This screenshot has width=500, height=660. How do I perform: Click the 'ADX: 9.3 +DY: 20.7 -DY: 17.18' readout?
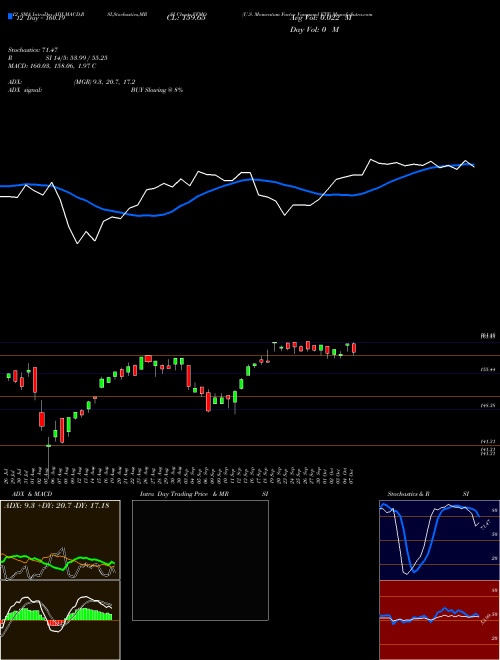click(56, 506)
